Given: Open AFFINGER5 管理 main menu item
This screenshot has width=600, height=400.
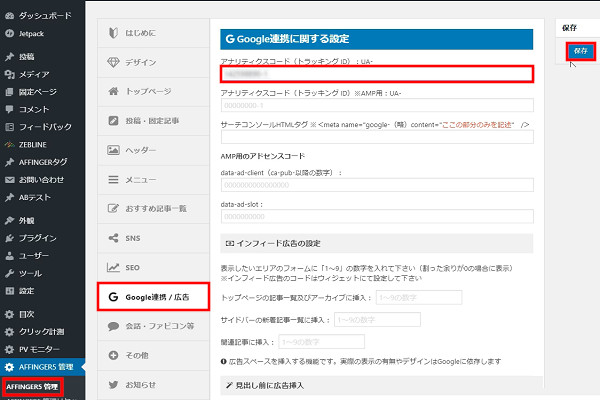Looking at the screenshot, I should pyautogui.click(x=42, y=367).
